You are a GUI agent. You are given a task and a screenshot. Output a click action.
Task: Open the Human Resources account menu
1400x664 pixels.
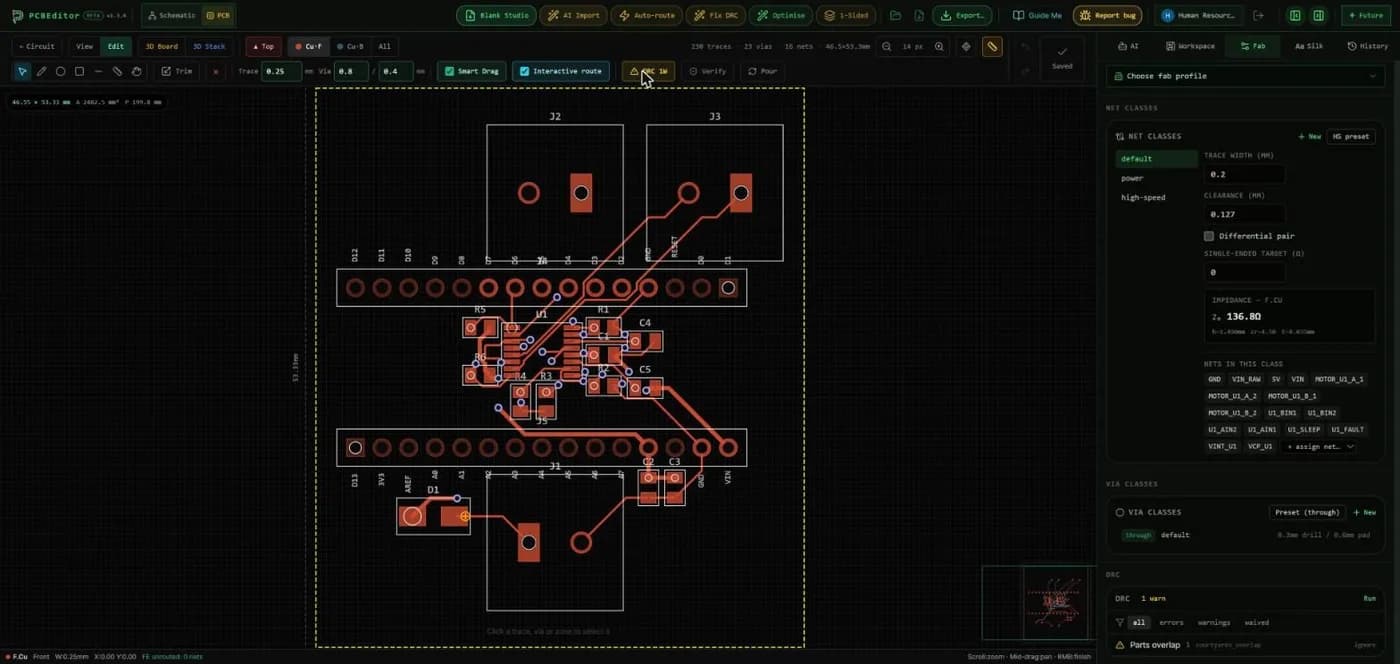pos(1200,16)
